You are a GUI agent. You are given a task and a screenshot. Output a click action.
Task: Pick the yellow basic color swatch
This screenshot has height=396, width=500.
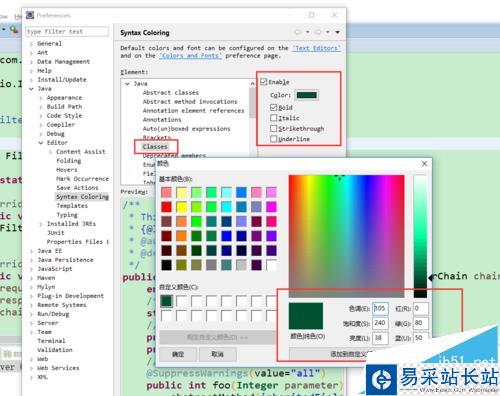(182, 207)
